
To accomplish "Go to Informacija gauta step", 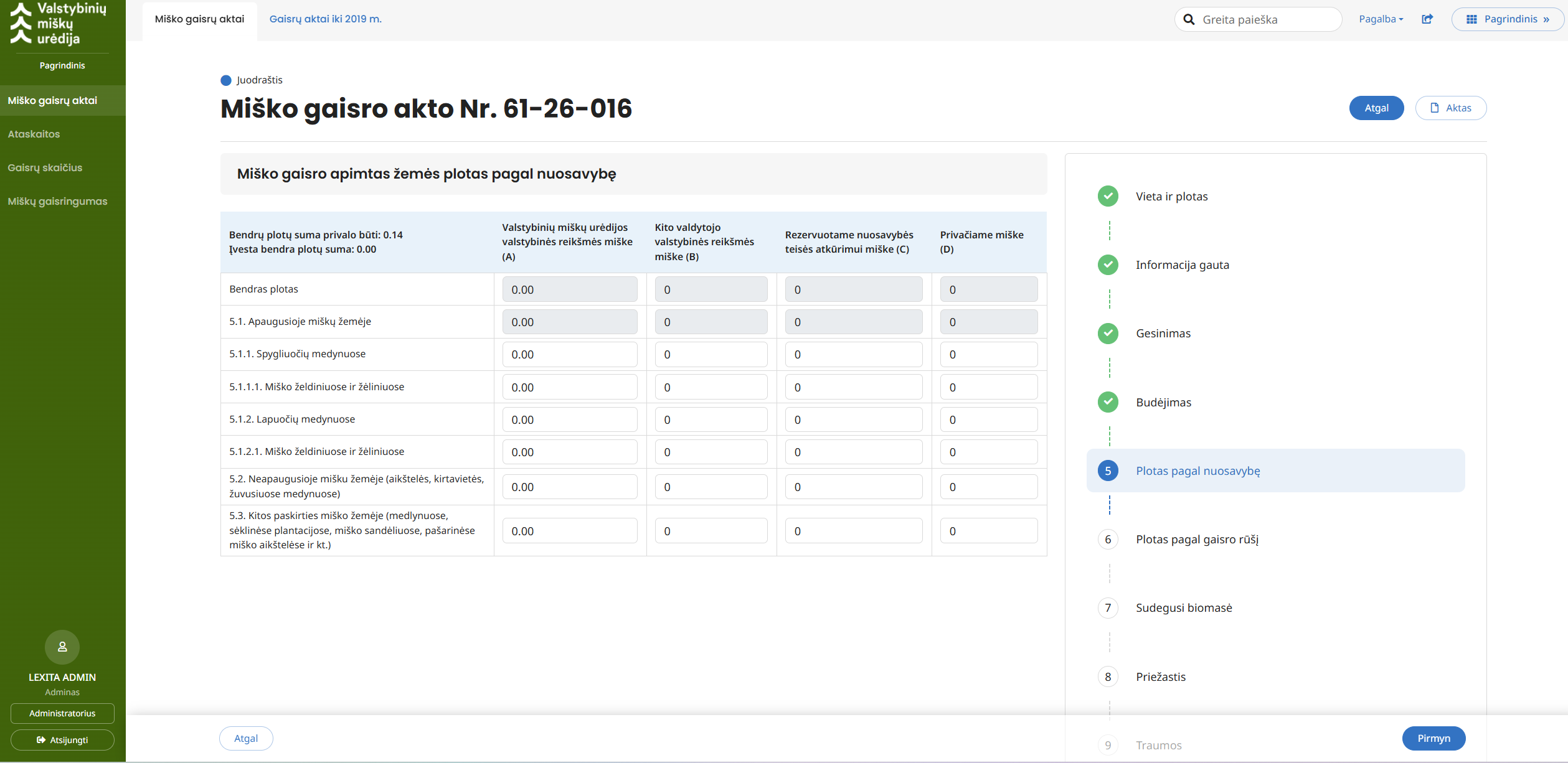I will pyautogui.click(x=1182, y=265).
